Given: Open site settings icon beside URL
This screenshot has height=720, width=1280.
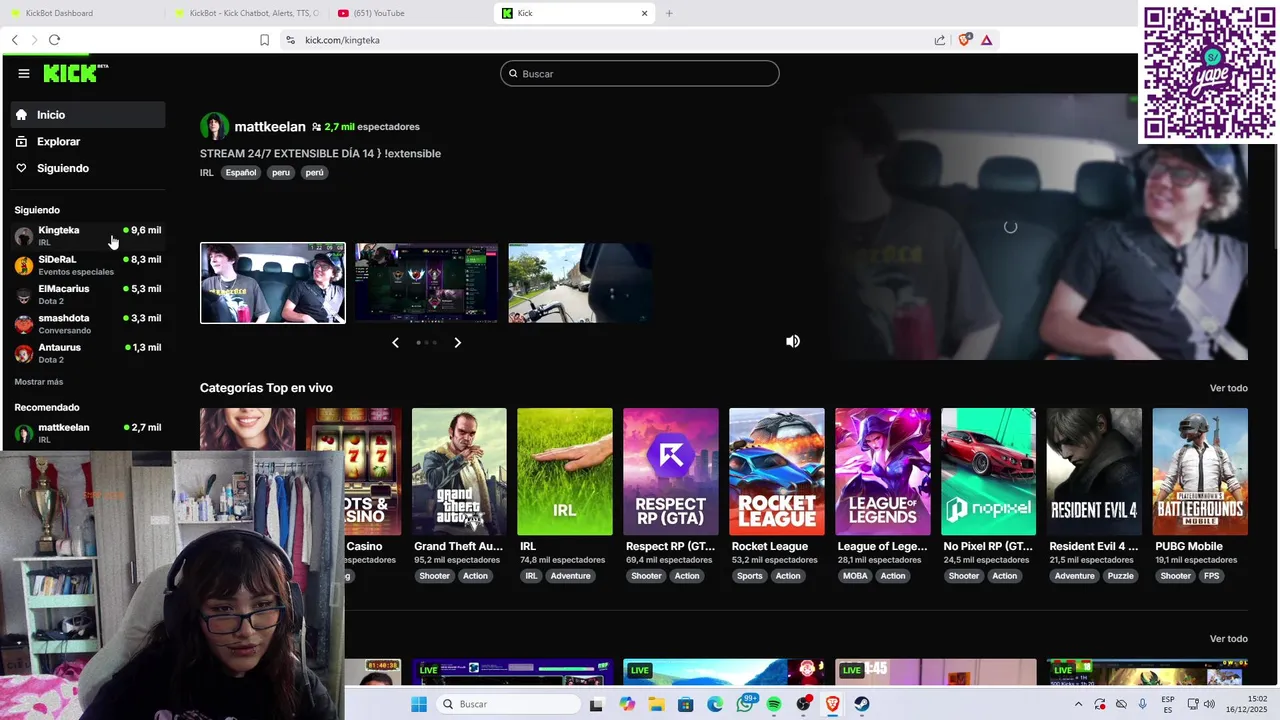Looking at the screenshot, I should point(290,40).
